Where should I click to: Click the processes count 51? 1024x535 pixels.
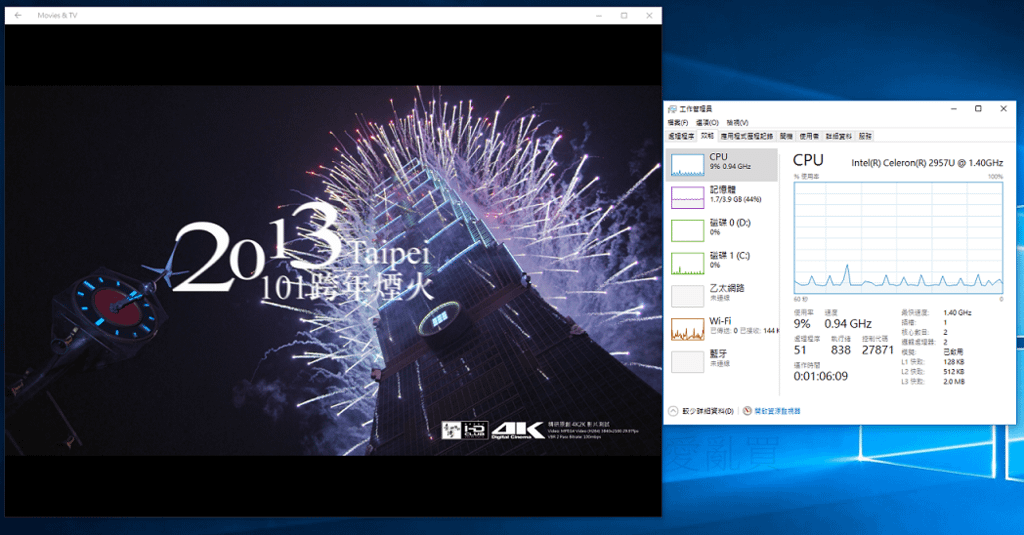800,350
